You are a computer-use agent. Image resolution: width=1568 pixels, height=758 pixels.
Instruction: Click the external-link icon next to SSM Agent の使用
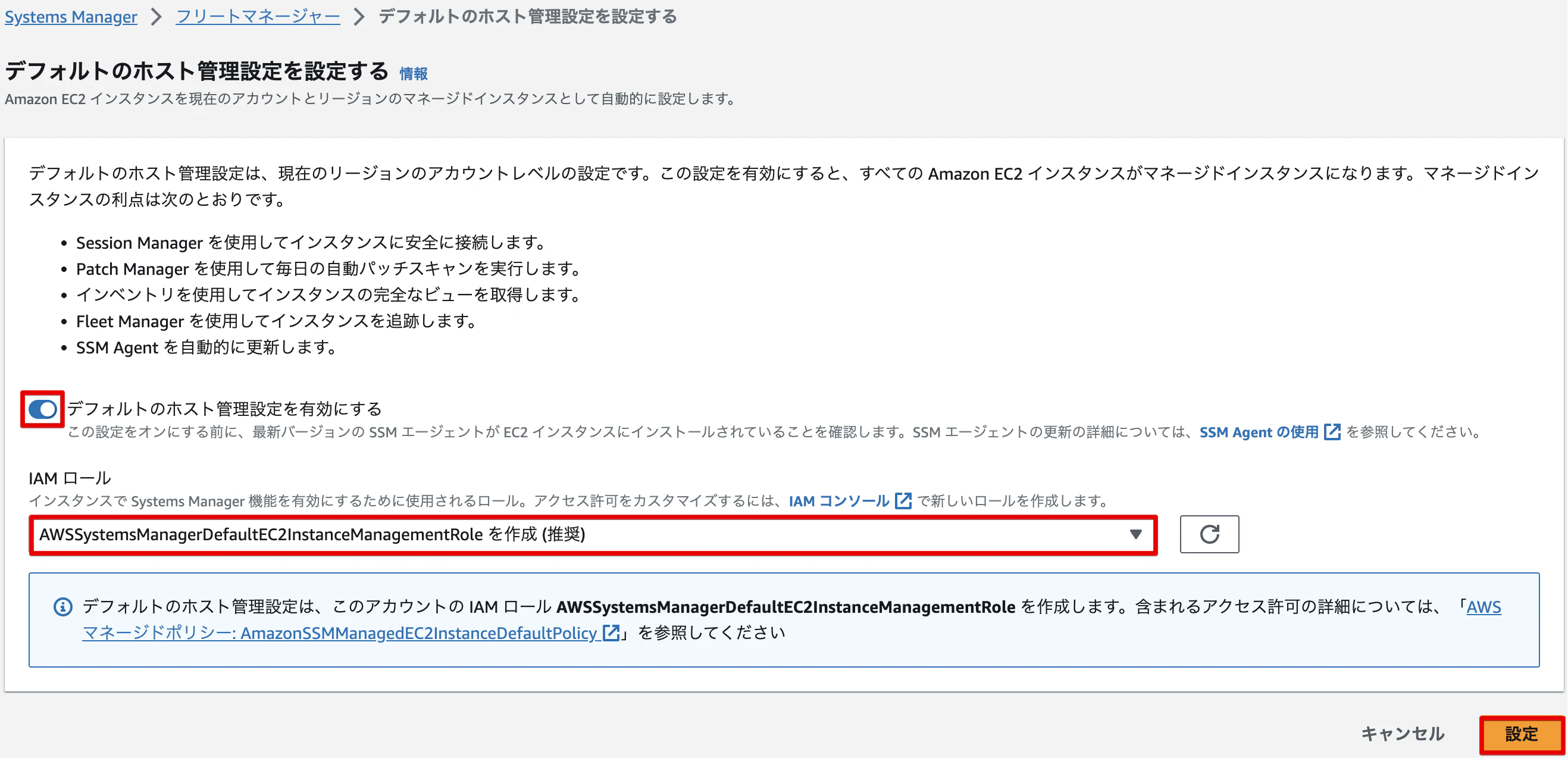coord(1332,432)
